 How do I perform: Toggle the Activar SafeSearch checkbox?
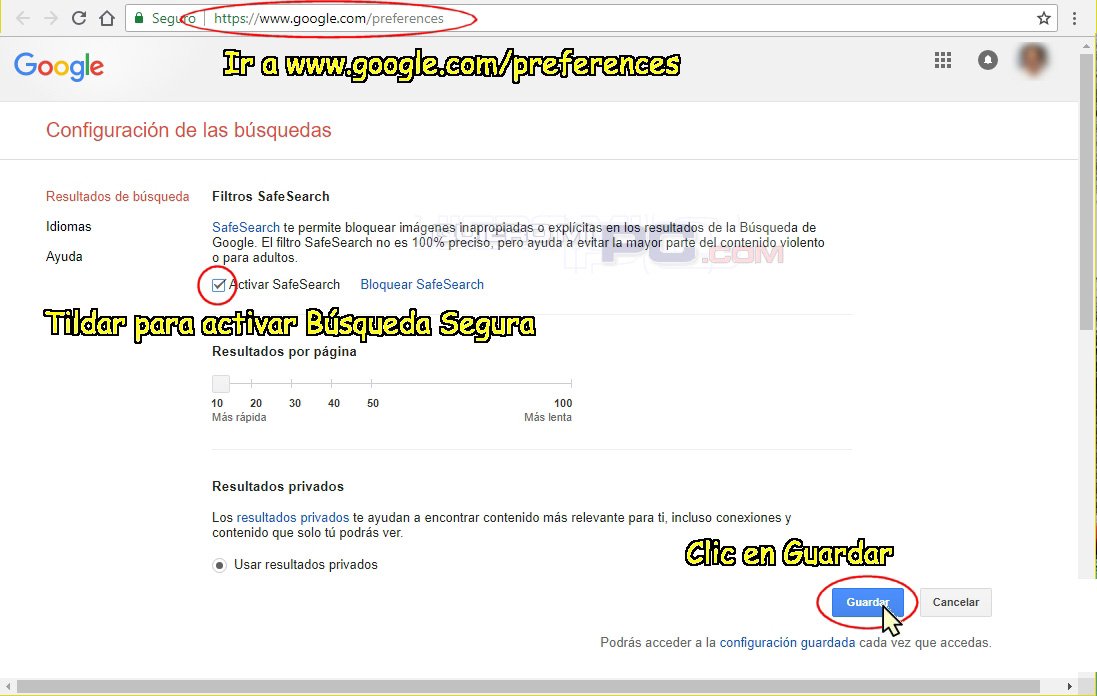[218, 285]
